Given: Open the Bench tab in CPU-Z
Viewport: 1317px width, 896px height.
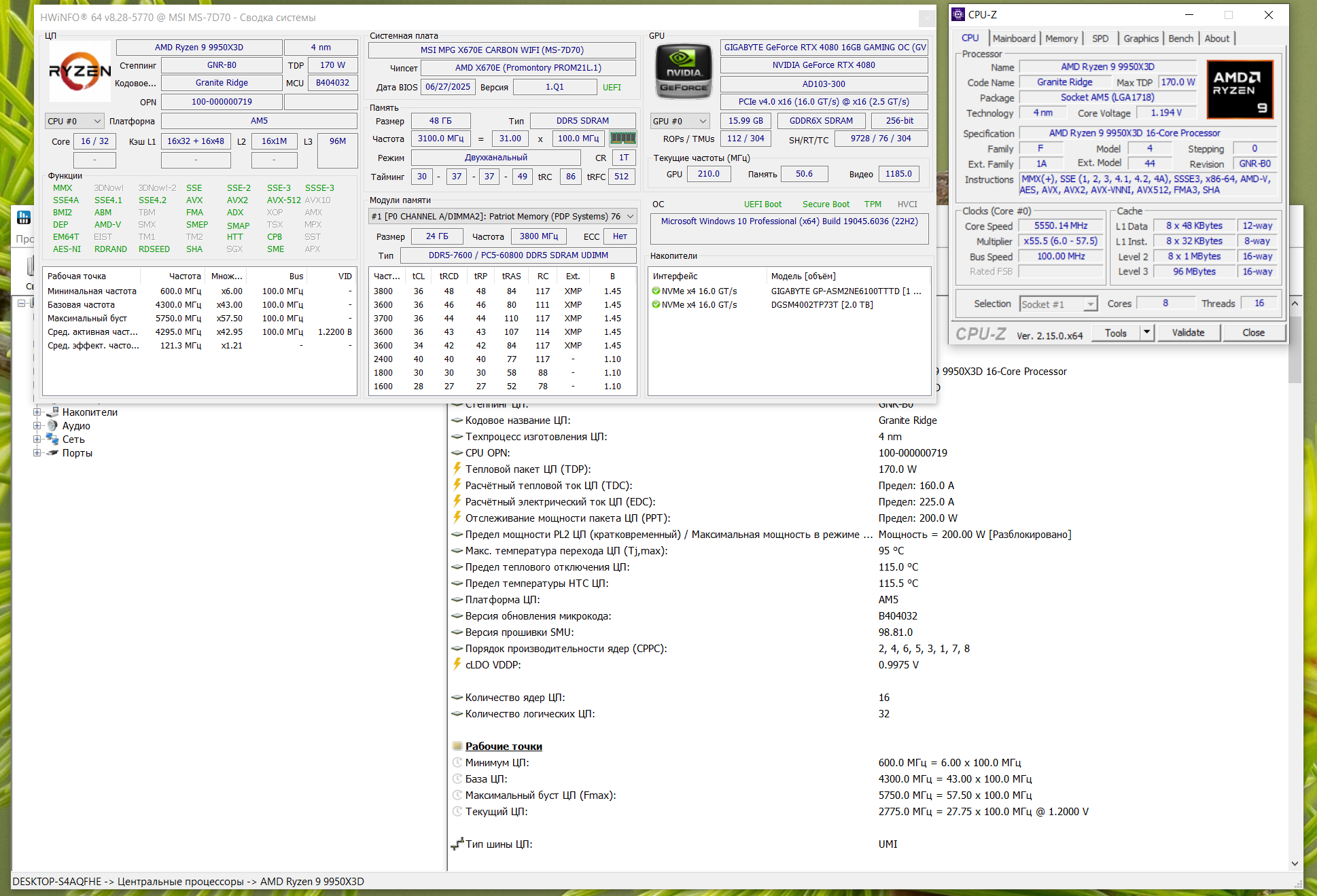Looking at the screenshot, I should pos(1180,39).
